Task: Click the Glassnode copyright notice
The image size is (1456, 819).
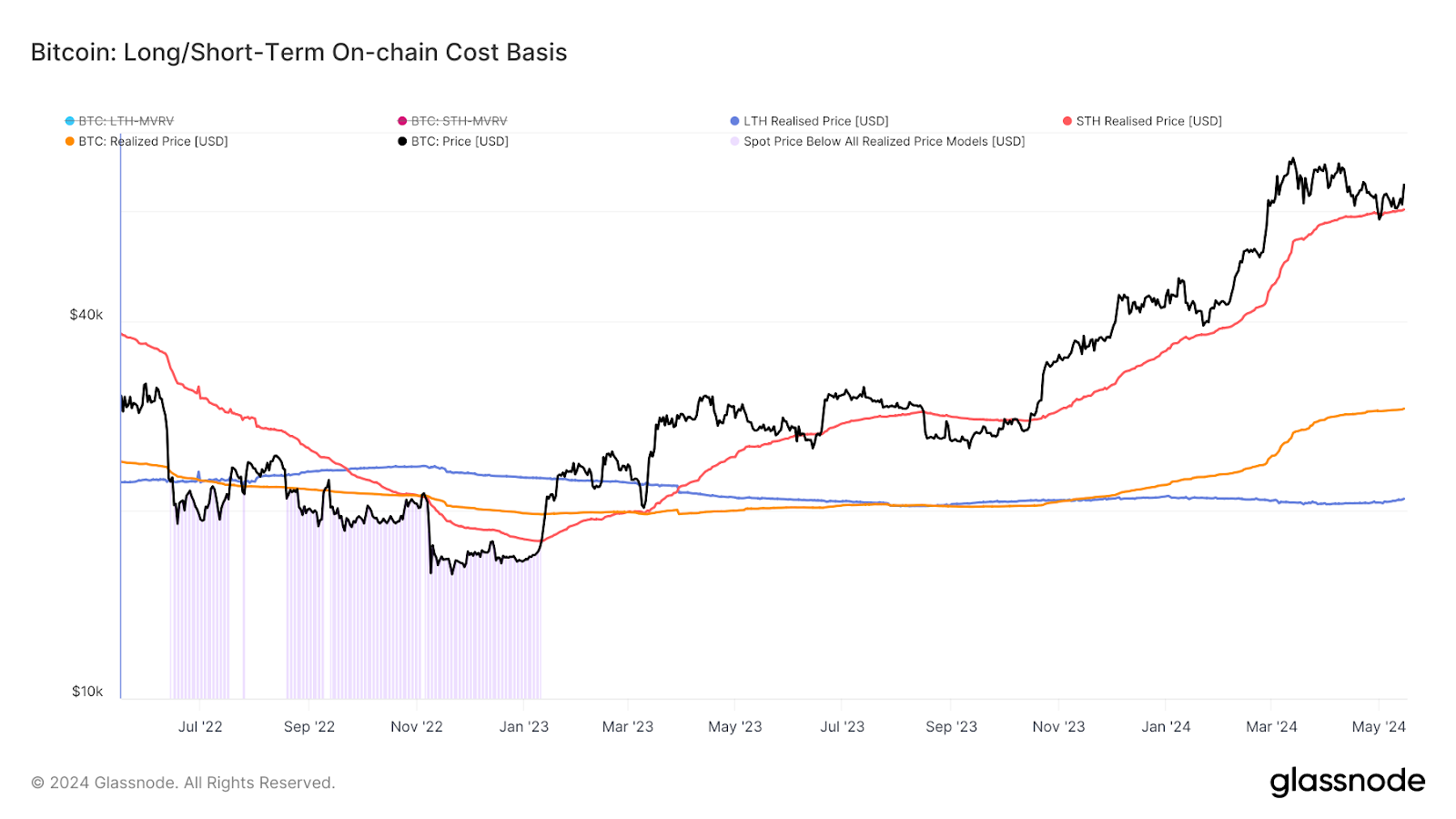Action: pyautogui.click(x=183, y=783)
